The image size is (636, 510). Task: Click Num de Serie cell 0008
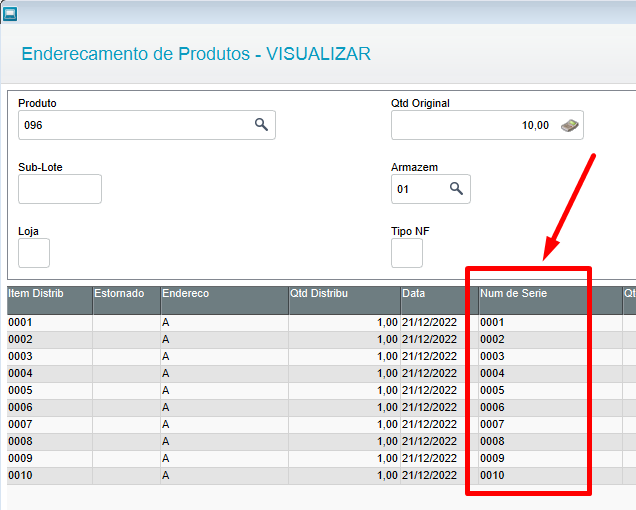point(550,442)
